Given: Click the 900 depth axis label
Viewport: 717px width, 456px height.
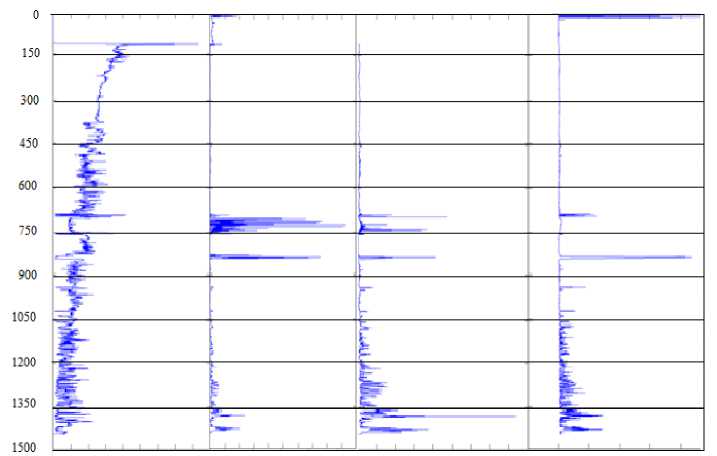Looking at the screenshot, I should point(27,274).
